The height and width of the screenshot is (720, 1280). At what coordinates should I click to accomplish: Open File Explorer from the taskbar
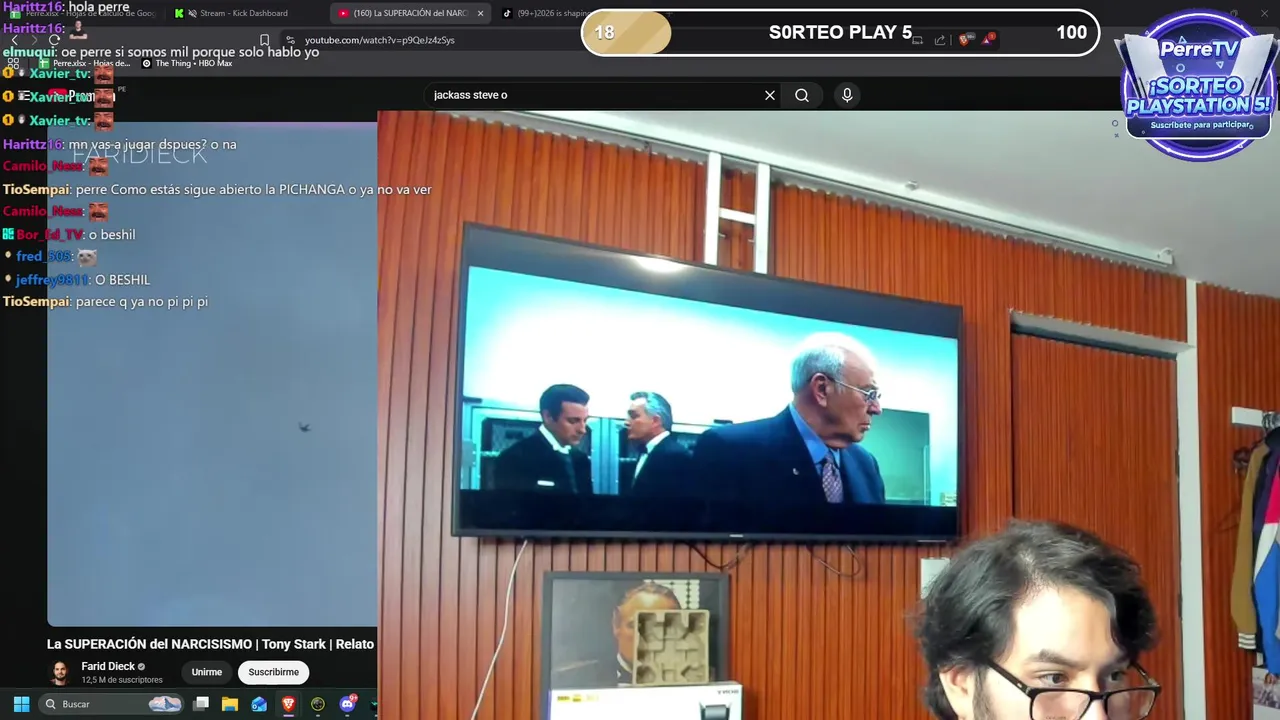tap(230, 704)
